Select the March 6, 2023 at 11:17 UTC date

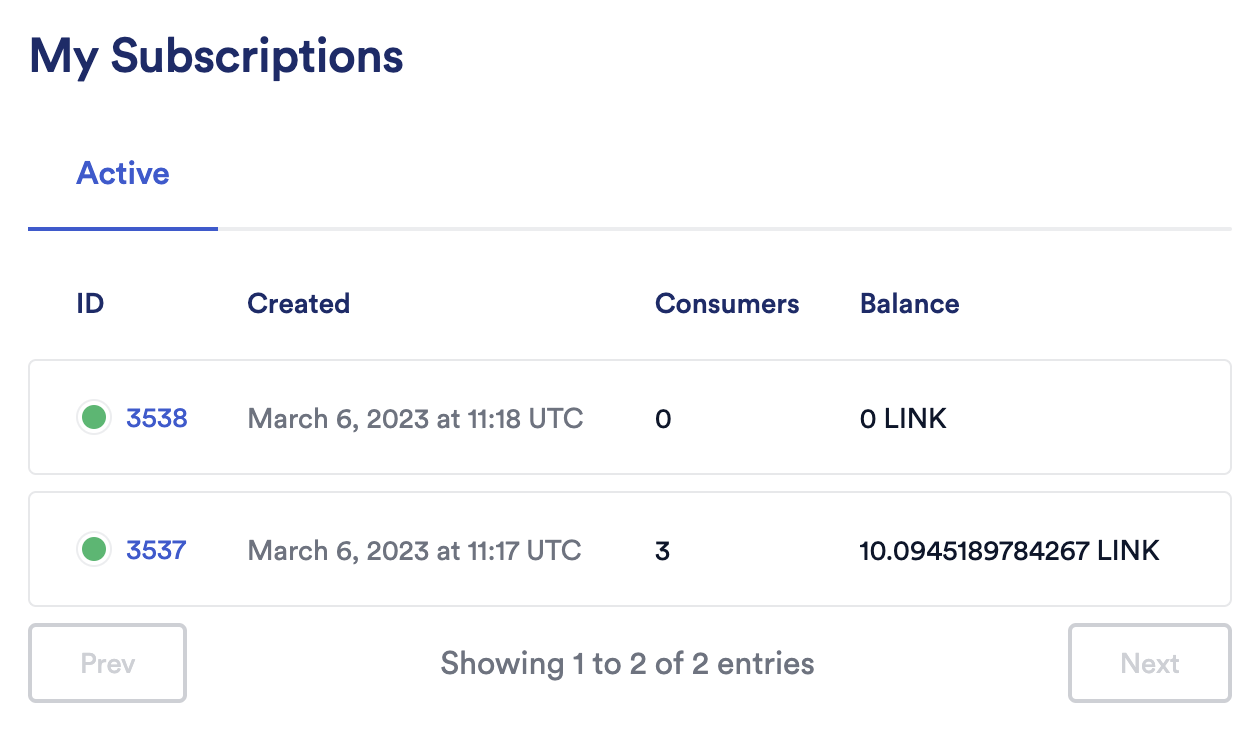414,550
